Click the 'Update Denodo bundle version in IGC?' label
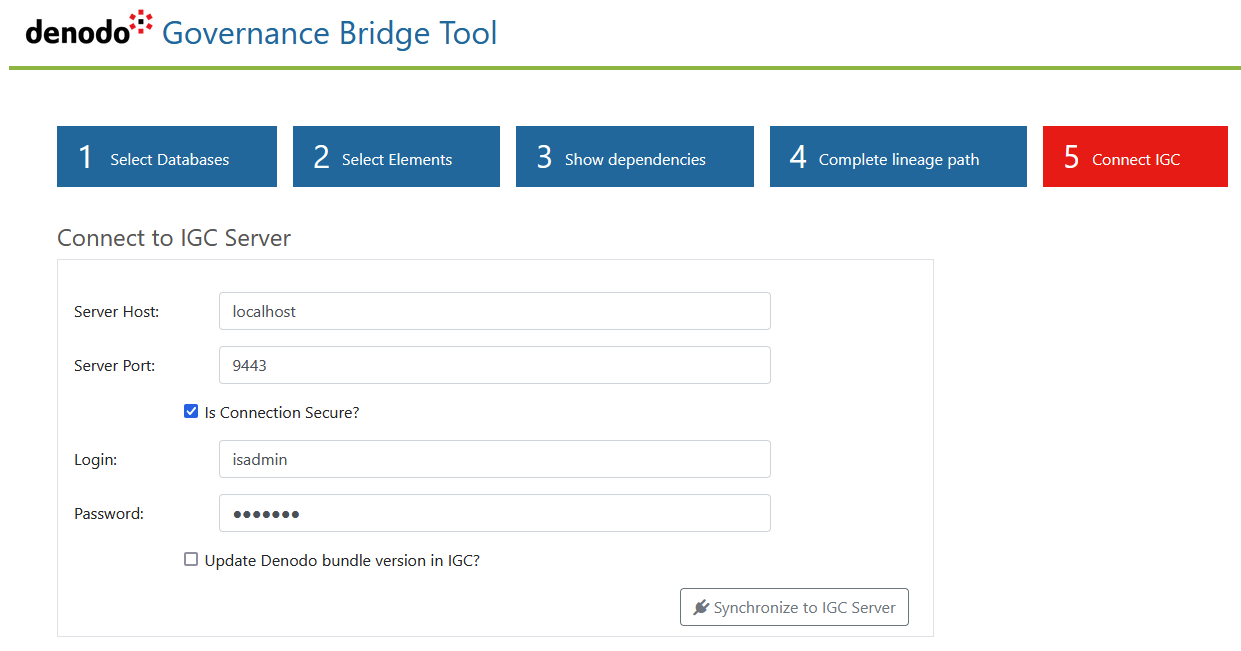This screenshot has height=651, width=1241. pyautogui.click(x=342, y=560)
